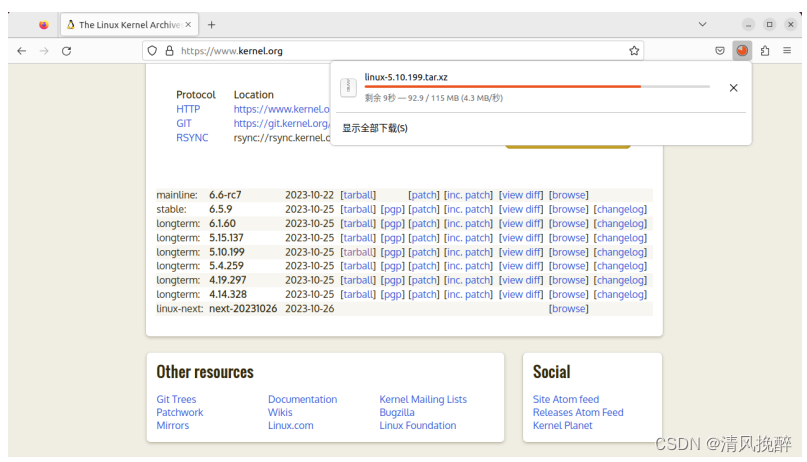Open Documentation link
The width and height of the screenshot is (807, 462).
(x=302, y=399)
